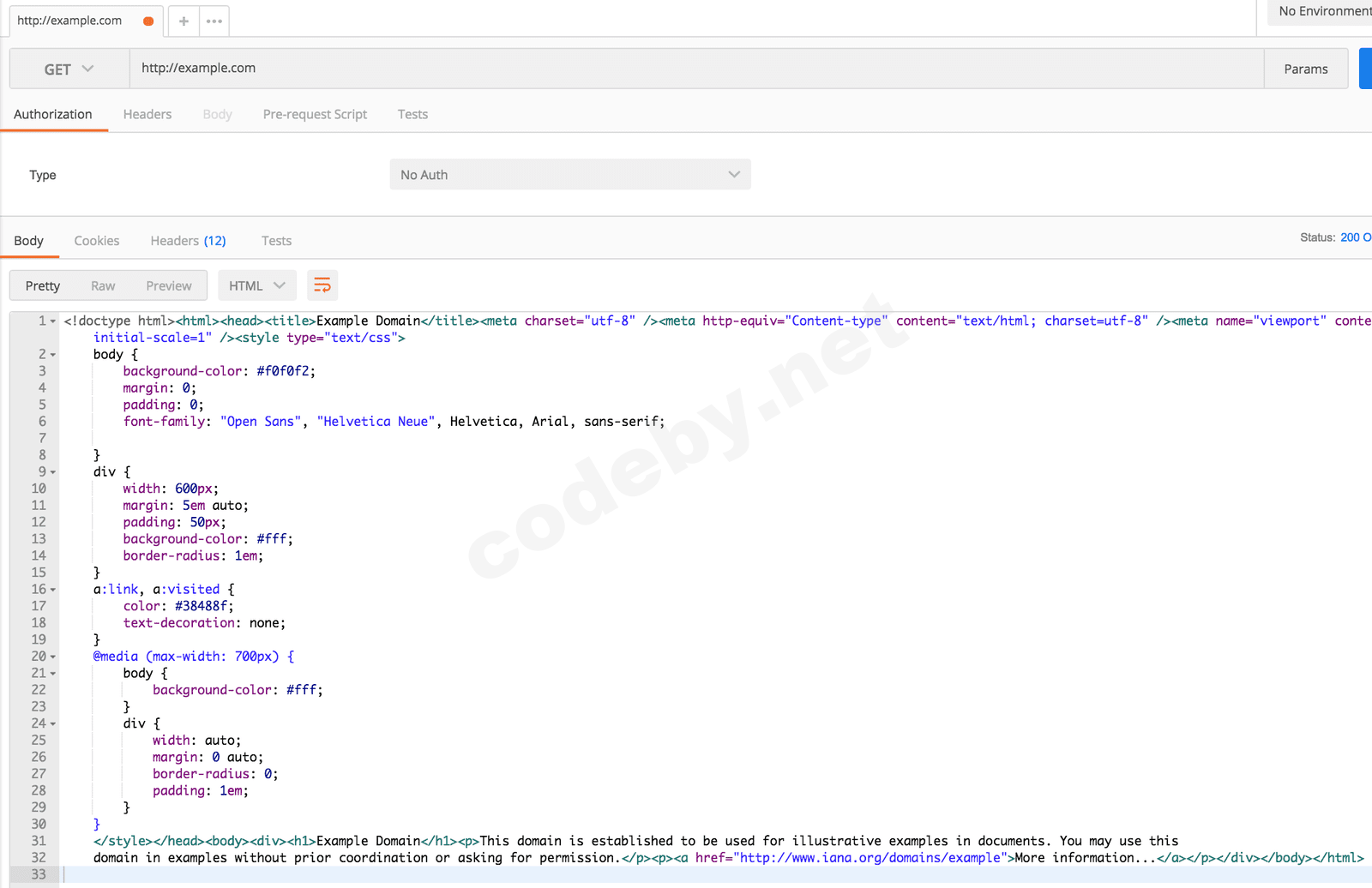Screen dimensions: 1372x888
Task: Collapse the div block at line 9
Action: (x=53, y=472)
